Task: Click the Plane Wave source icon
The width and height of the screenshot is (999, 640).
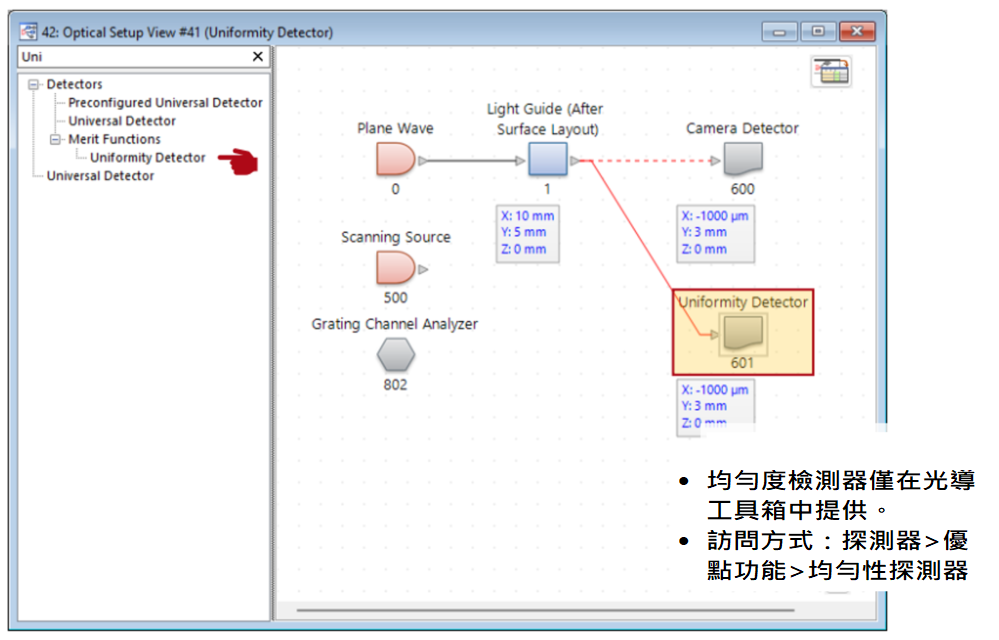Action: (x=396, y=159)
